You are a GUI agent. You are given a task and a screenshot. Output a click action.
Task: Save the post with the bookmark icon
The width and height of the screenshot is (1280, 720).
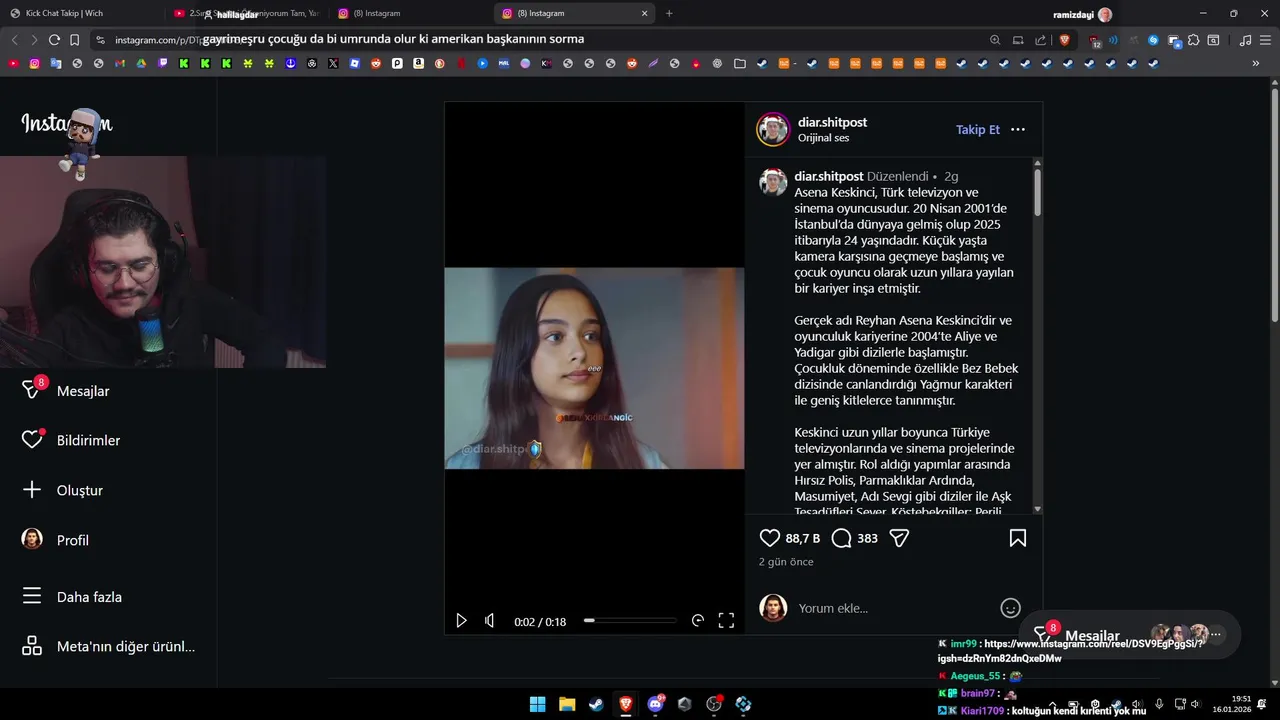tap(1018, 538)
